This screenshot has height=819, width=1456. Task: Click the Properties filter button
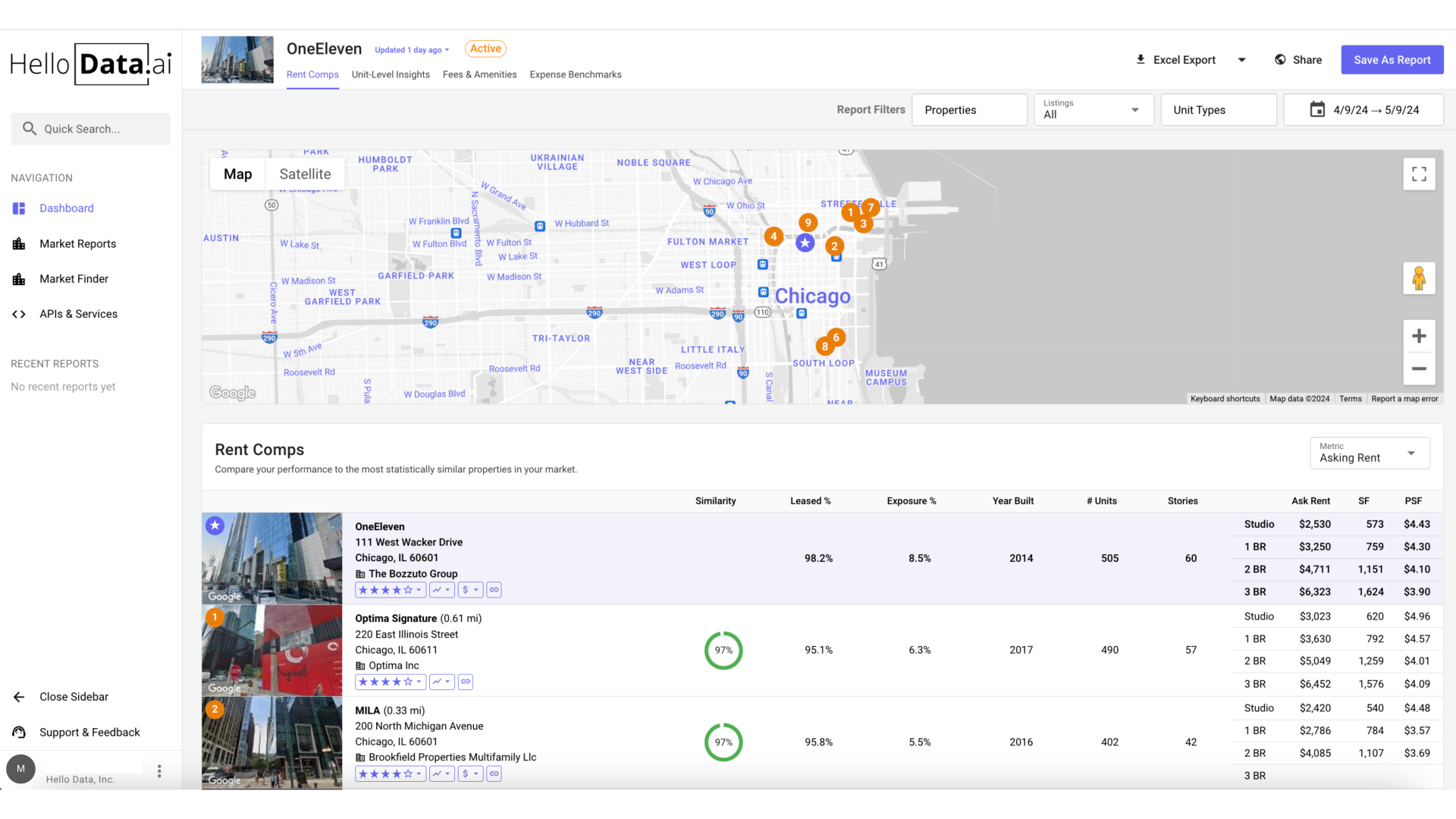pyautogui.click(x=969, y=110)
